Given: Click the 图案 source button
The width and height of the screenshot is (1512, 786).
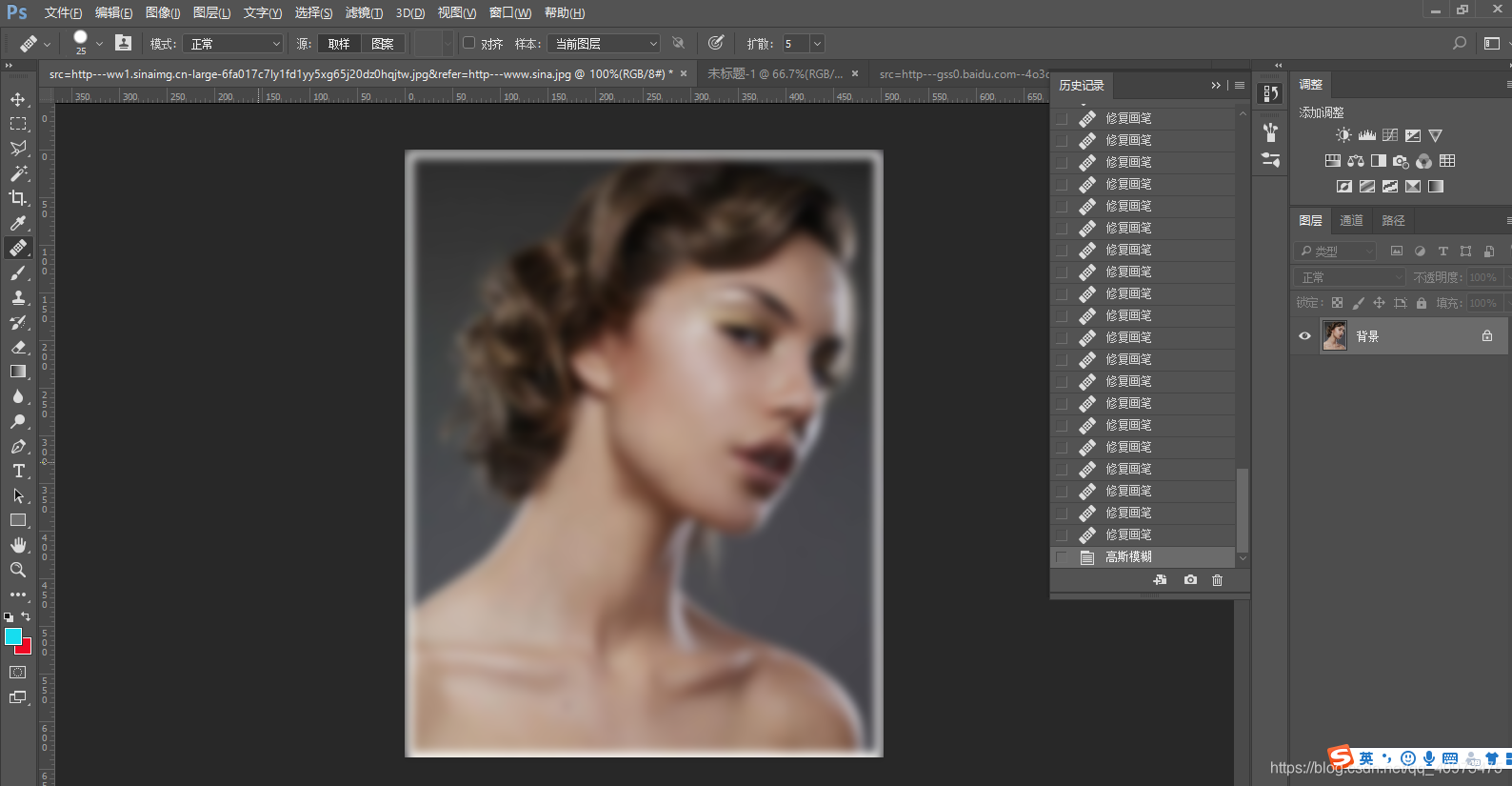Looking at the screenshot, I should 383,44.
